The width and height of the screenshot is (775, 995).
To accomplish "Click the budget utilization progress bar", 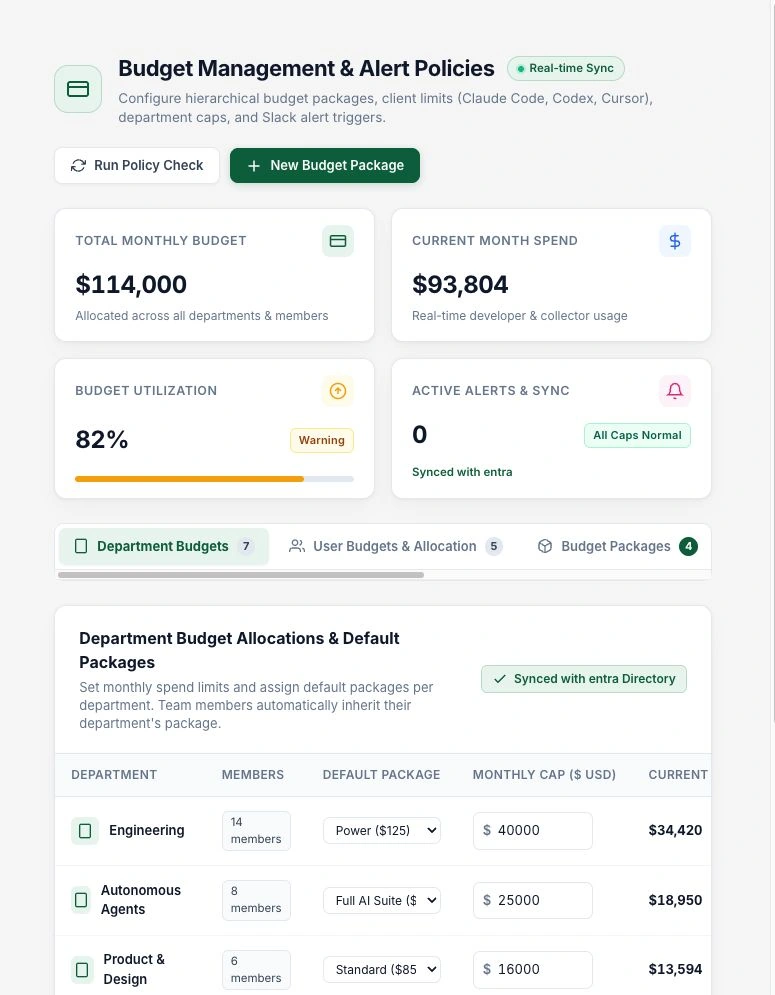I will (215, 479).
